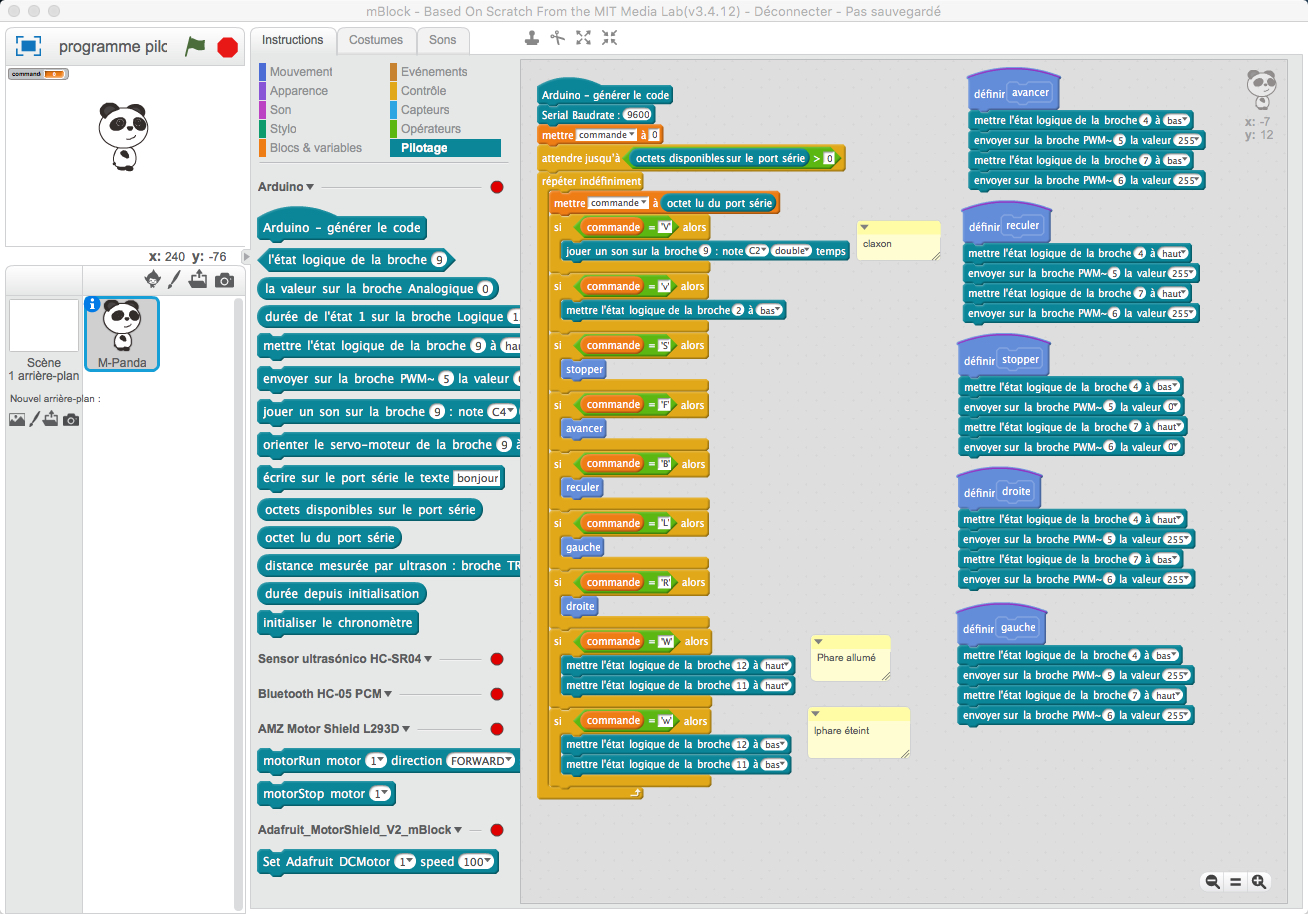Open the Son block category
Viewport: 1308px width, 914px height.
[281, 110]
